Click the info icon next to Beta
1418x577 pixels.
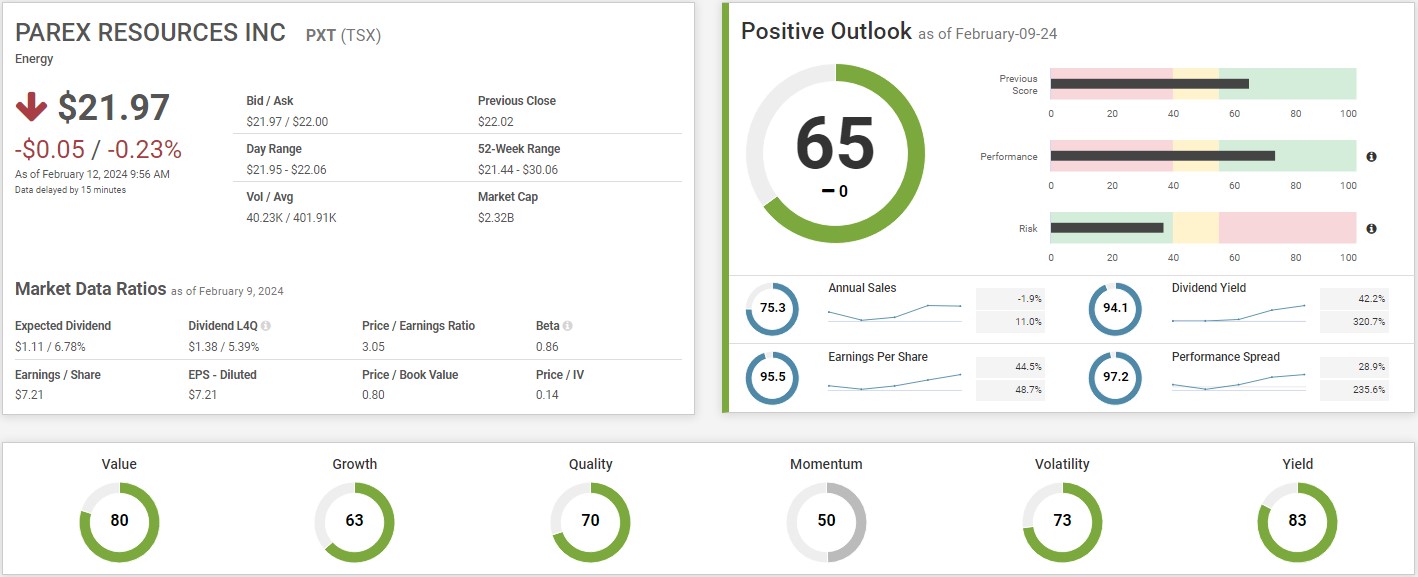pyautogui.click(x=567, y=326)
